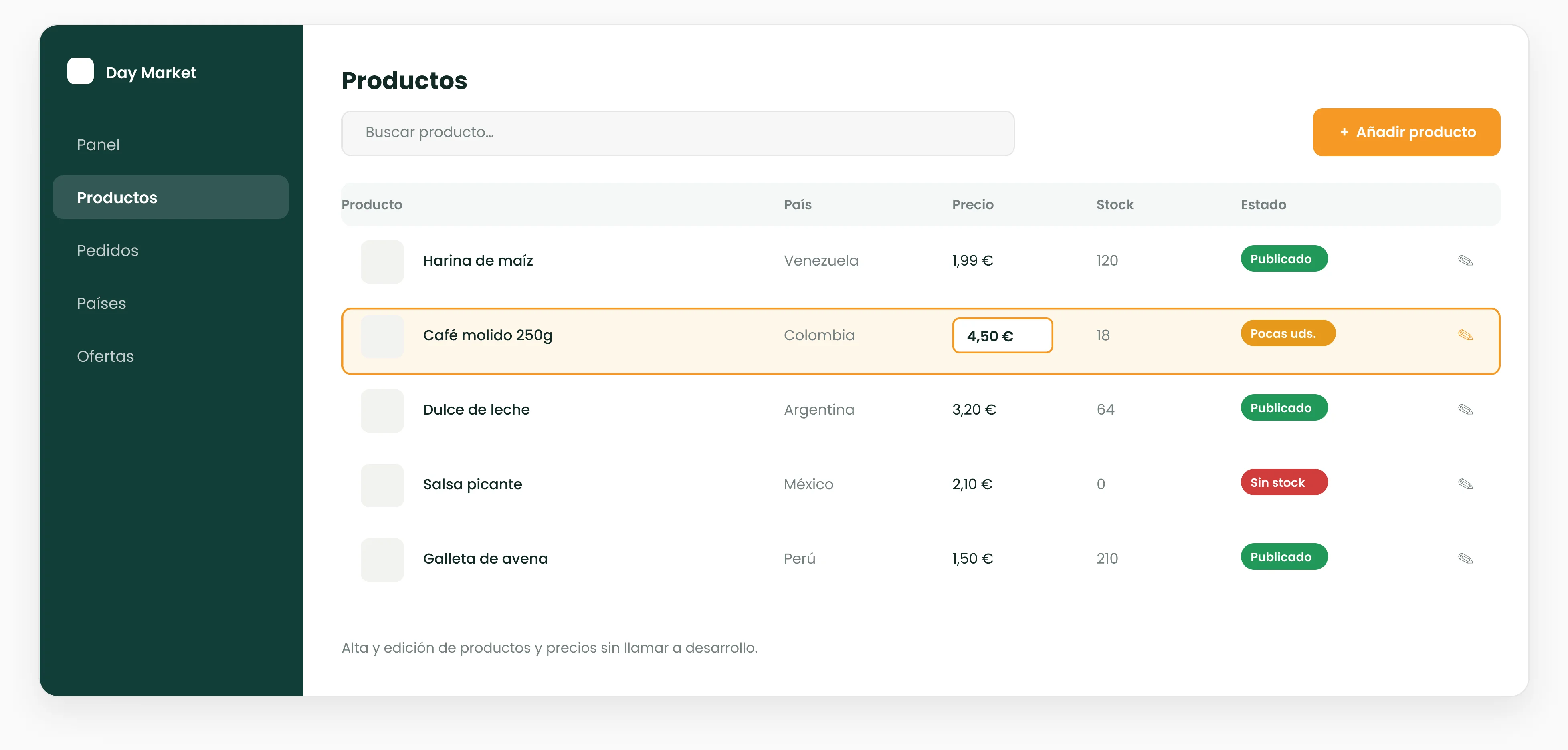Image resolution: width=1568 pixels, height=750 pixels.
Task: Click the Sin stock status badge
Action: point(1284,482)
